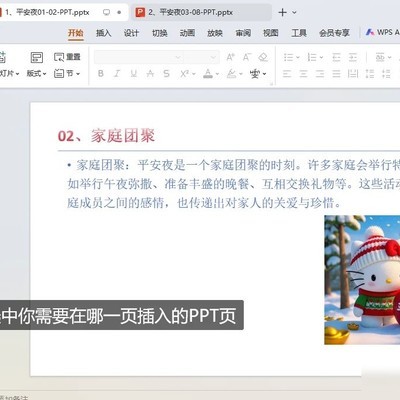Open the 工具 ribbon tab

pyautogui.click(x=299, y=33)
